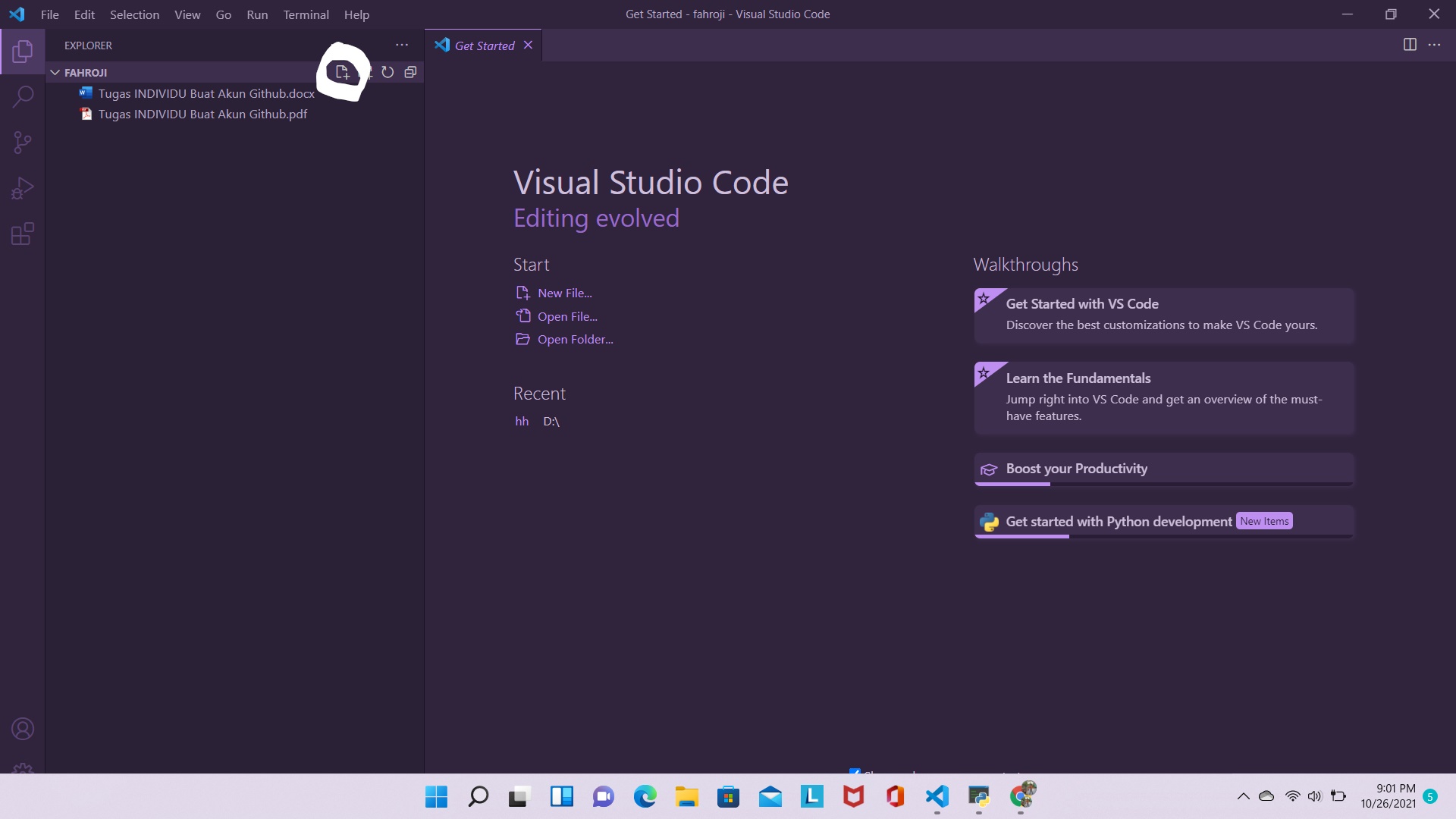The width and height of the screenshot is (1456, 819).
Task: Select the Get Started tab
Action: click(x=484, y=45)
